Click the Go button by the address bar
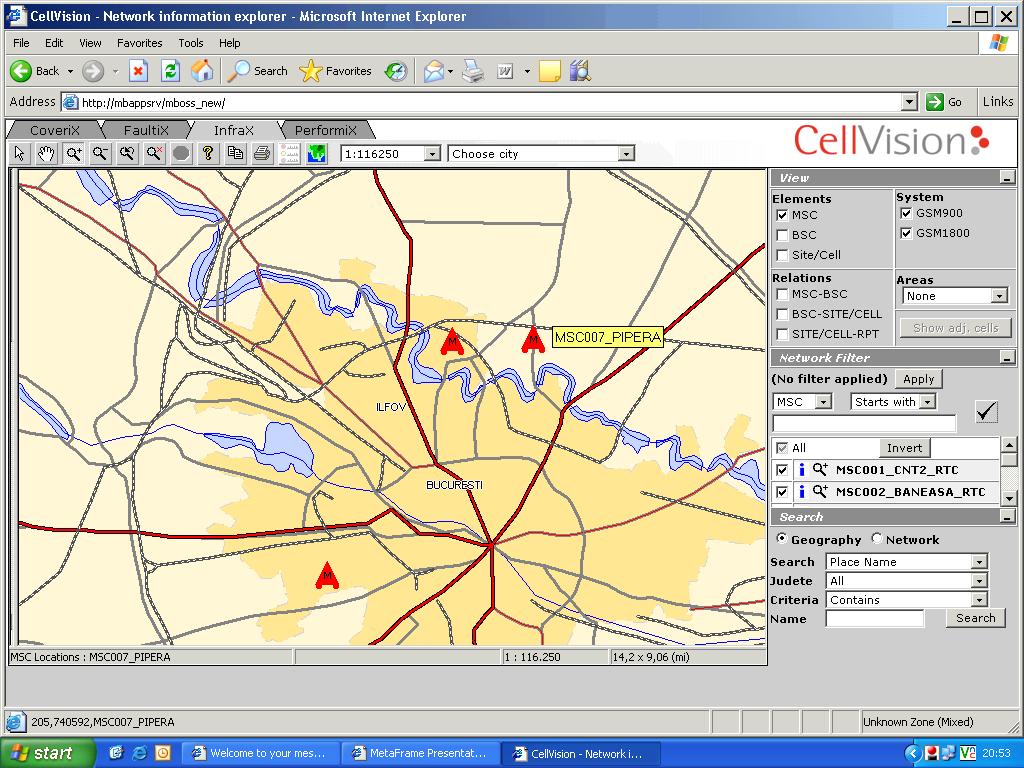The image size is (1024, 768). tap(944, 102)
